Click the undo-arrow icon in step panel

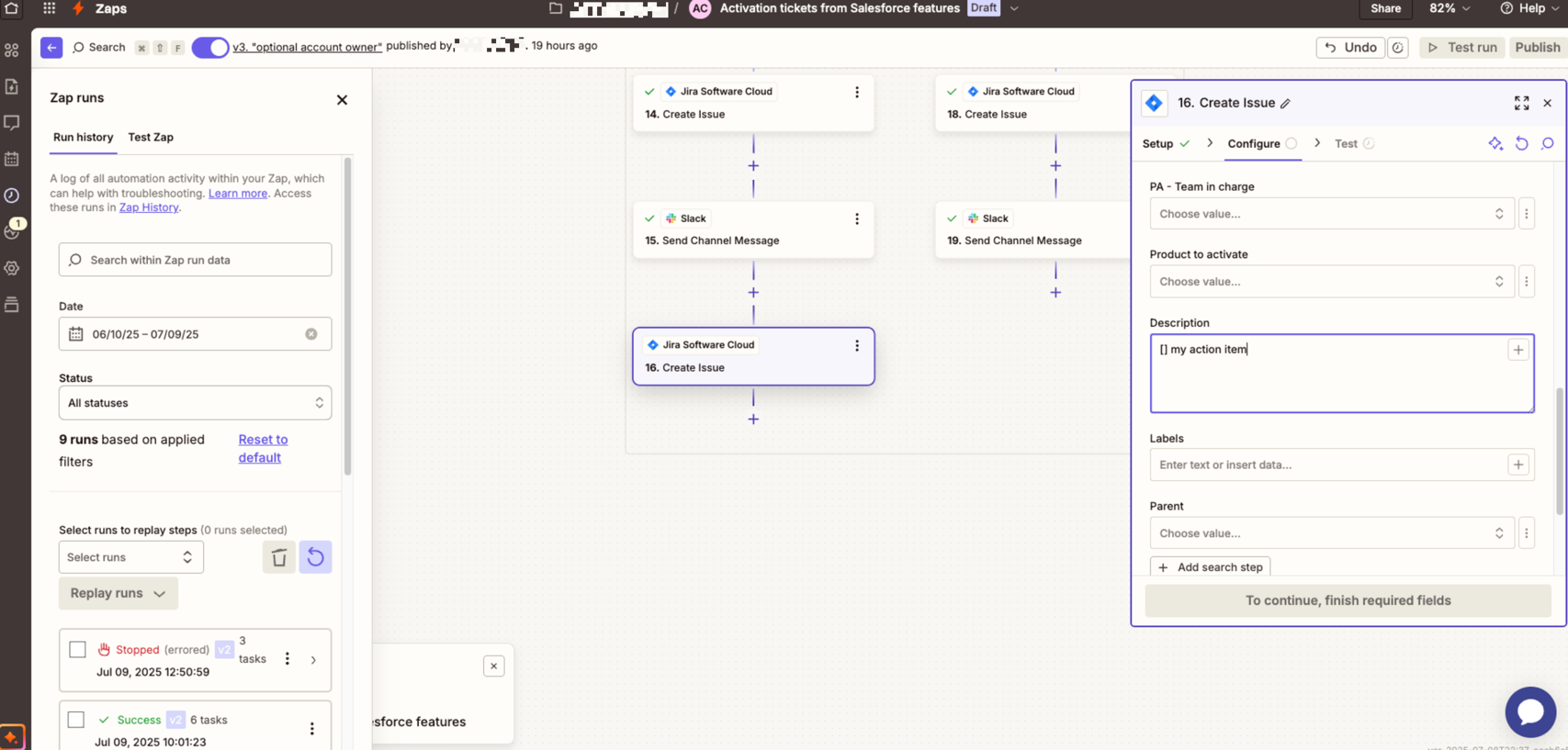(1522, 143)
